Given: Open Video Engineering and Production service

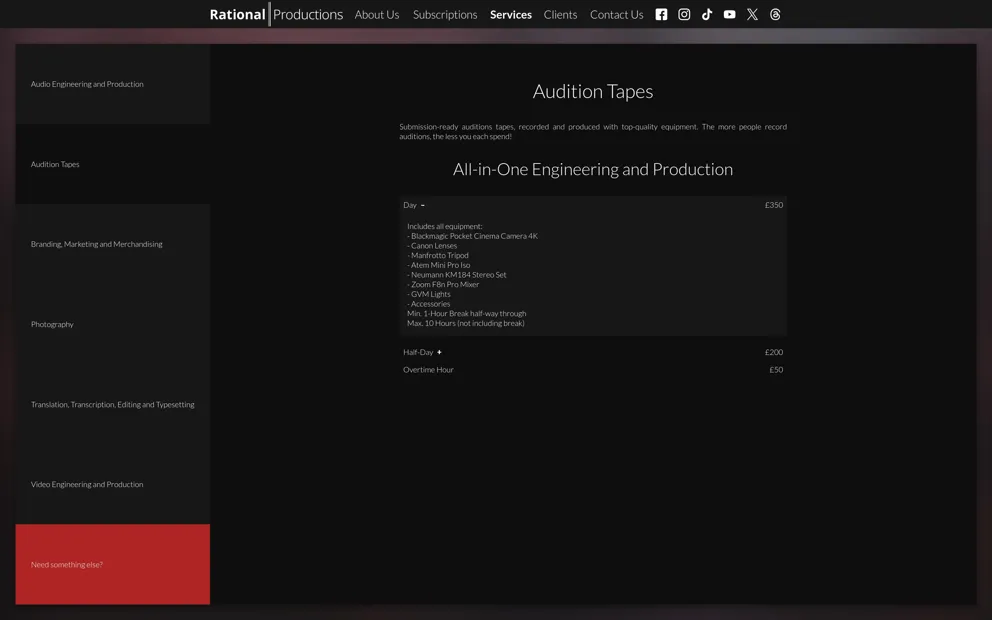Looking at the screenshot, I should (112, 484).
